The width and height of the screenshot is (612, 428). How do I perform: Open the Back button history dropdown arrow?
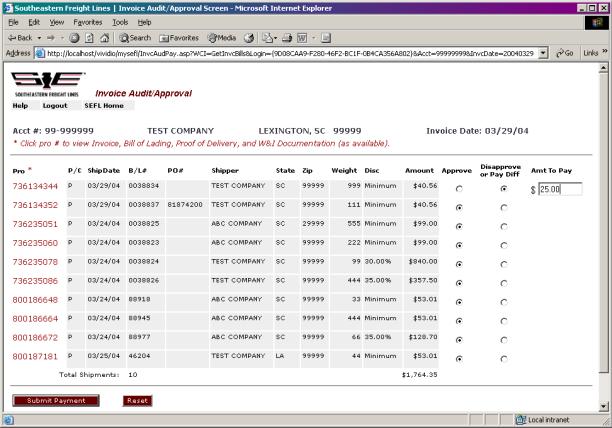(x=36, y=37)
